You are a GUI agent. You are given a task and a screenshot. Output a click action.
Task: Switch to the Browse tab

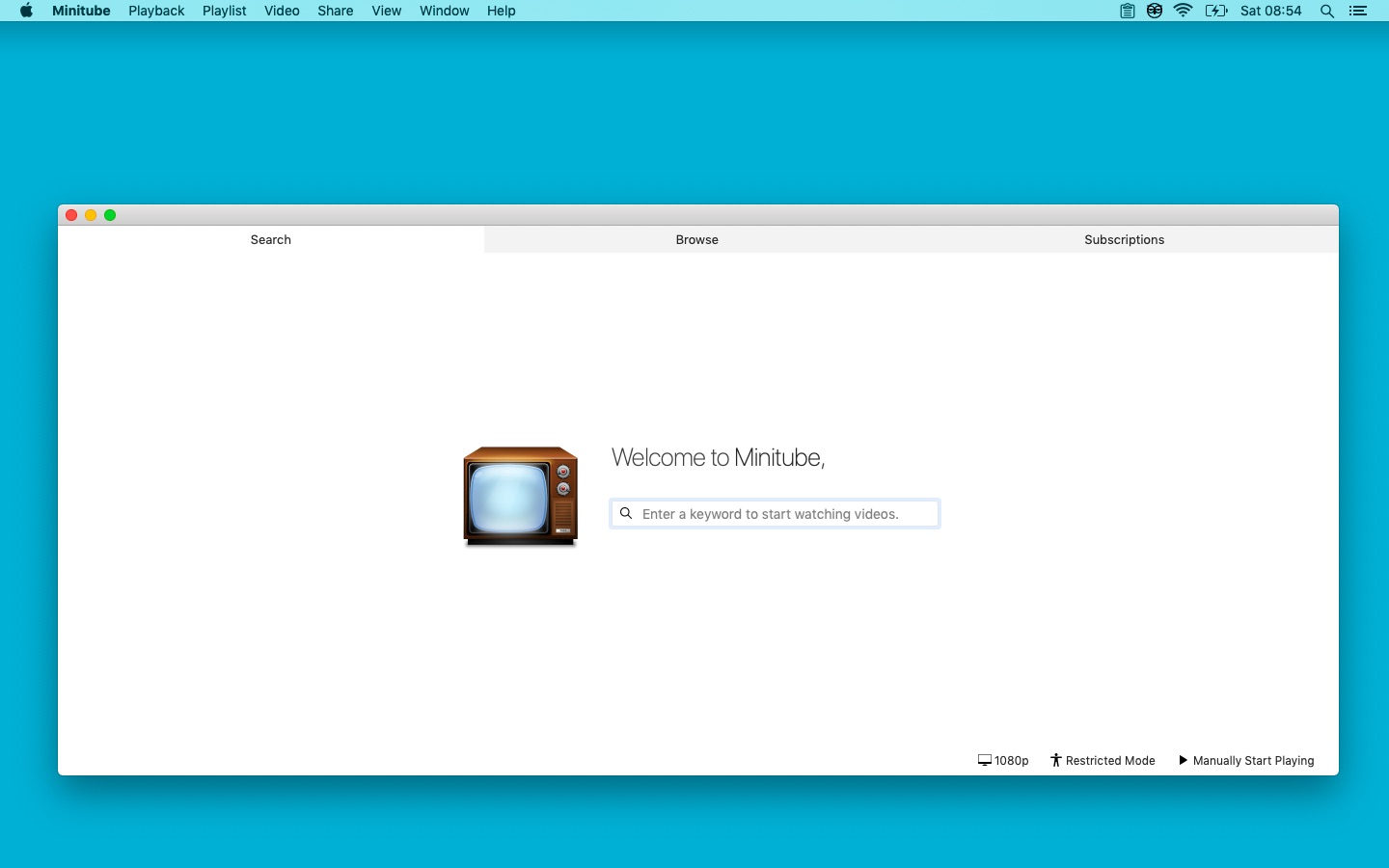point(697,239)
